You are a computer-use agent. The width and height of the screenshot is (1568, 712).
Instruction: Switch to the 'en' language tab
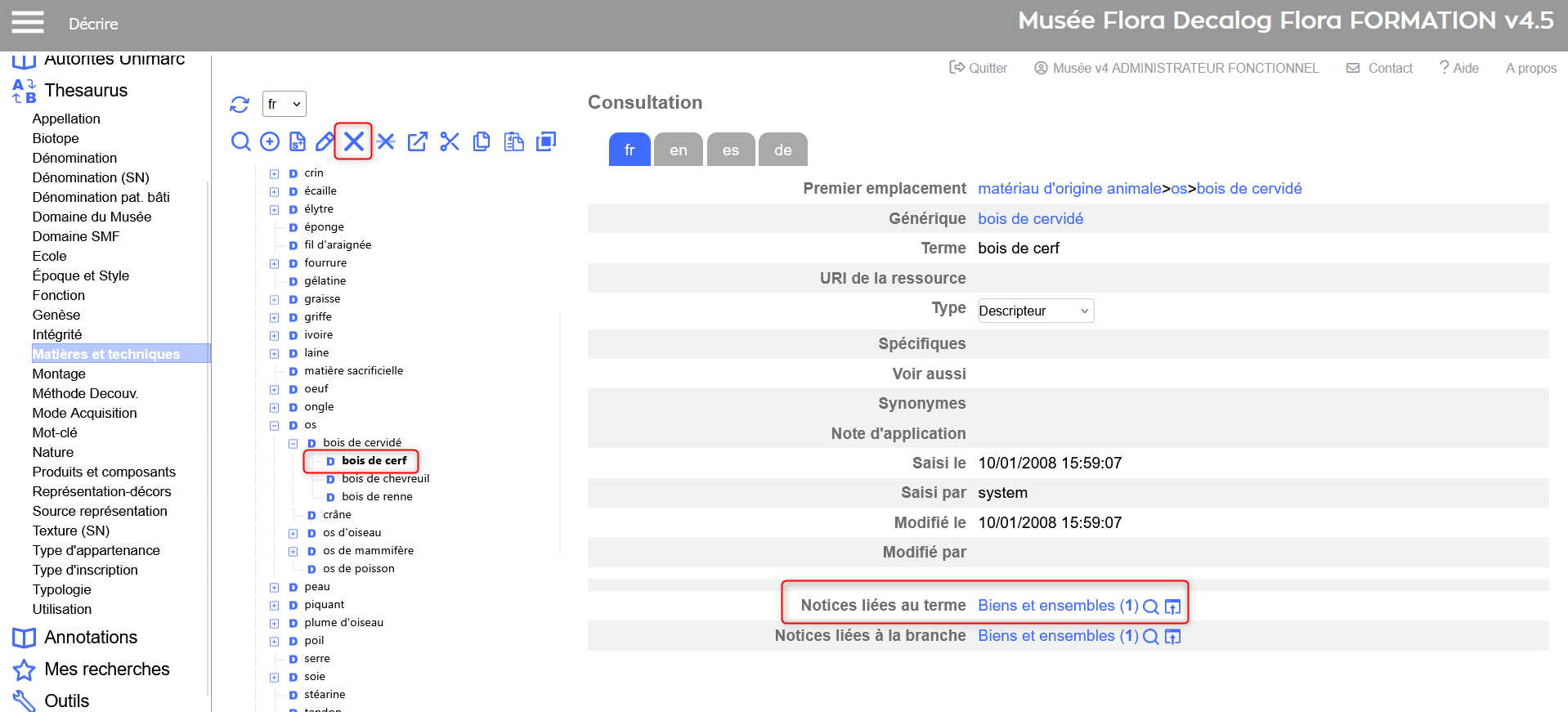point(678,150)
